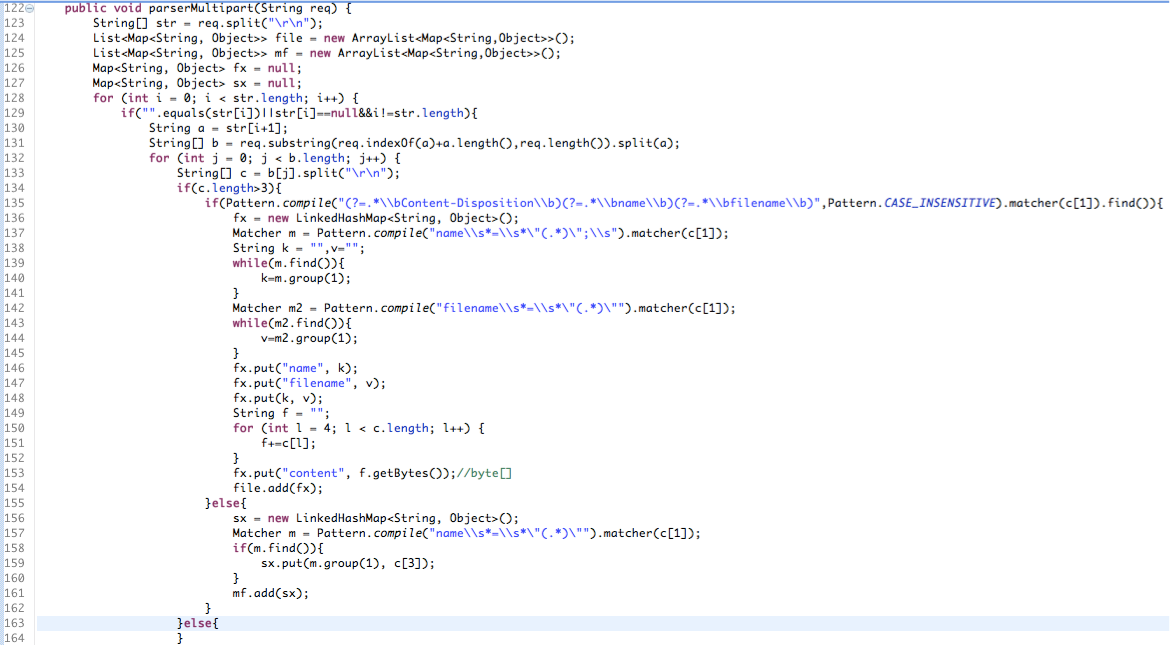1170x645 pixels.
Task: Click the }else{ on highlighted line 163
Action: [198, 623]
